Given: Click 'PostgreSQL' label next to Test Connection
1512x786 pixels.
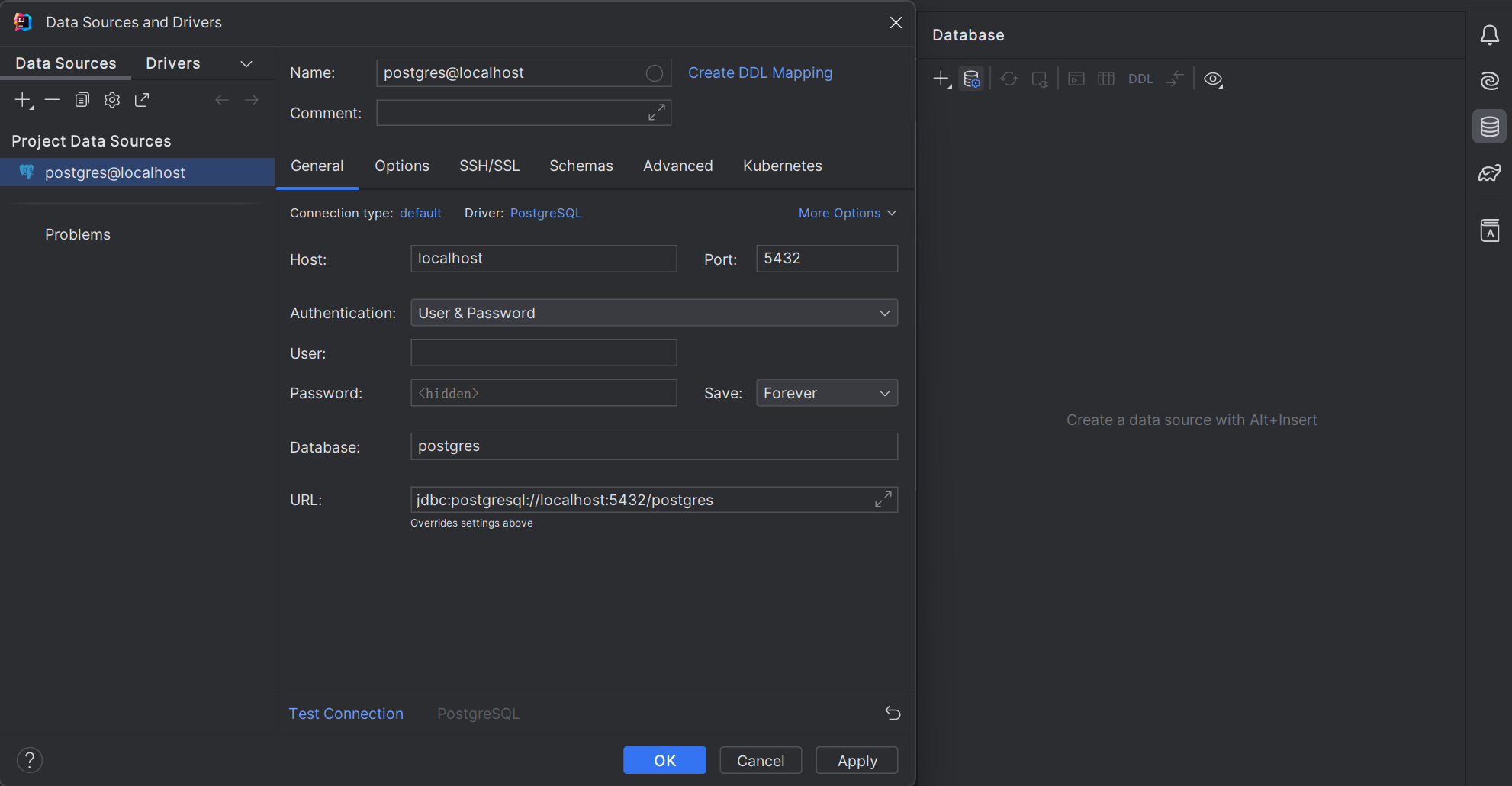Looking at the screenshot, I should pos(478,714).
